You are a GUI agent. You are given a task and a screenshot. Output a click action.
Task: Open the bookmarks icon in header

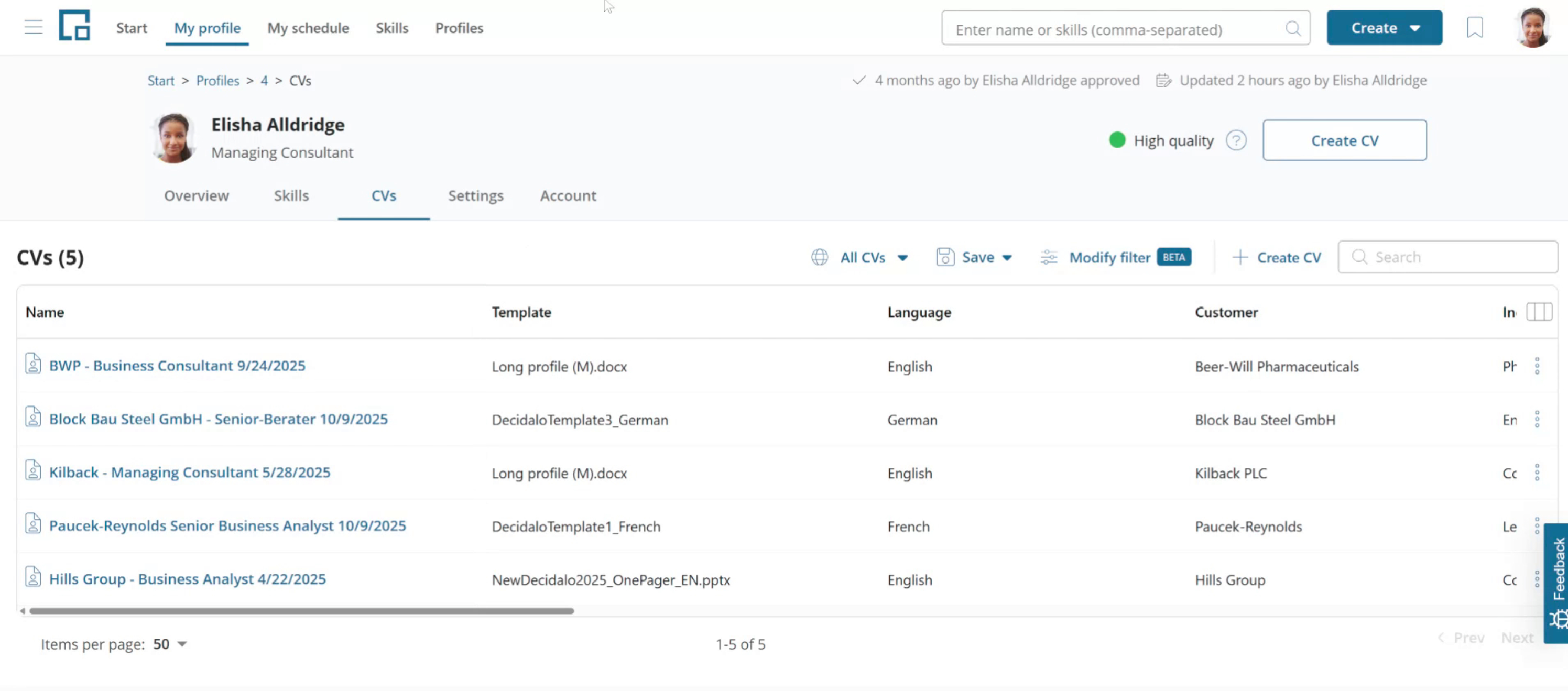(1474, 27)
